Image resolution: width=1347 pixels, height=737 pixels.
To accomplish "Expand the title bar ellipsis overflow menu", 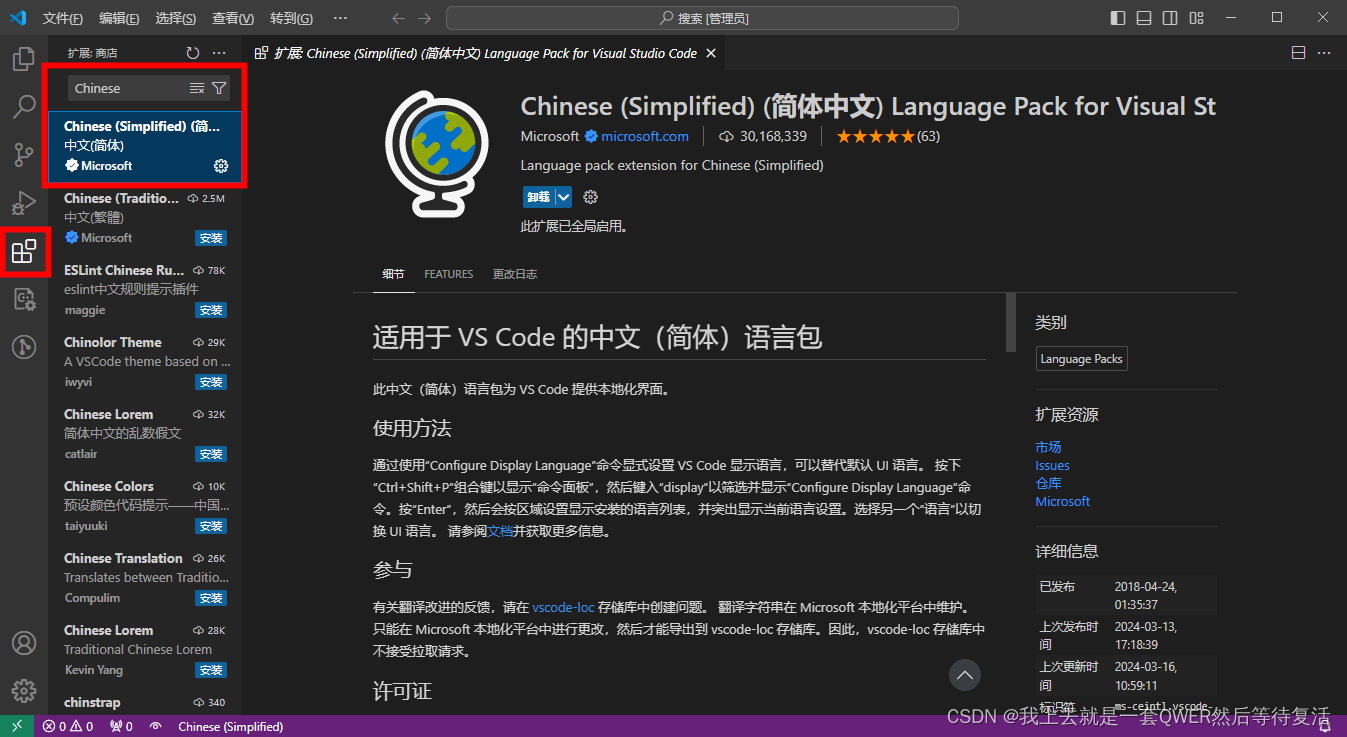I will (x=340, y=18).
